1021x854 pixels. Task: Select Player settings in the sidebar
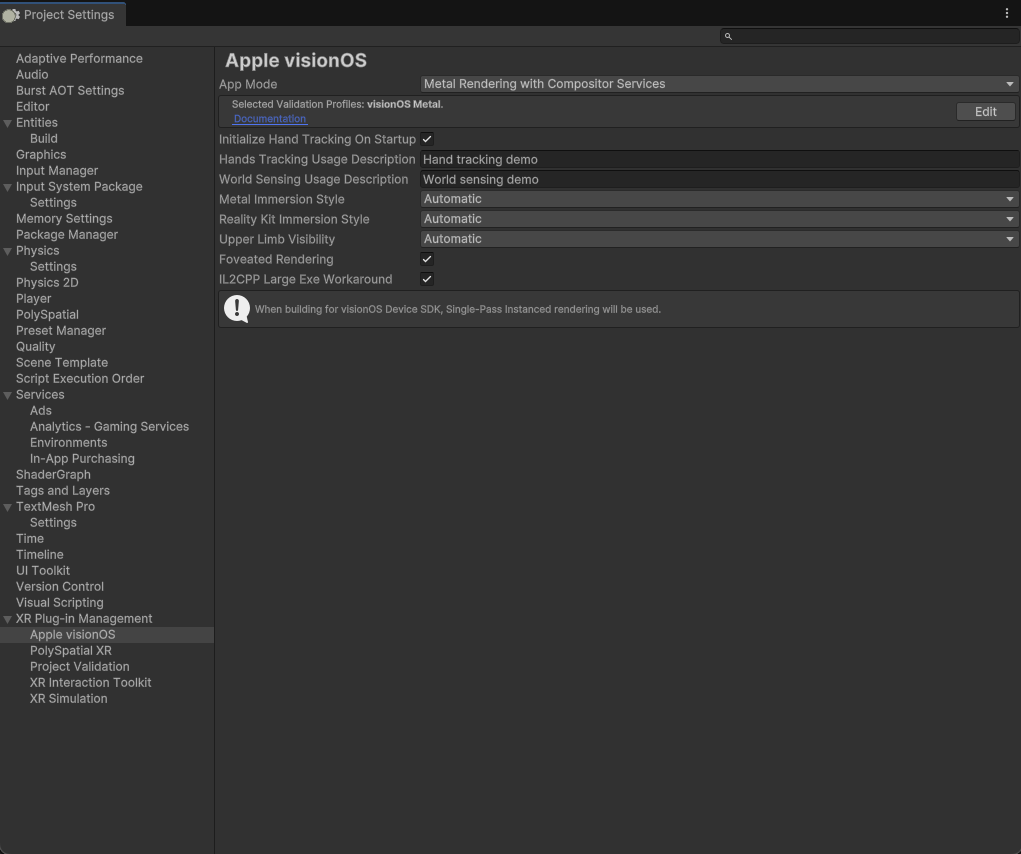[33, 298]
